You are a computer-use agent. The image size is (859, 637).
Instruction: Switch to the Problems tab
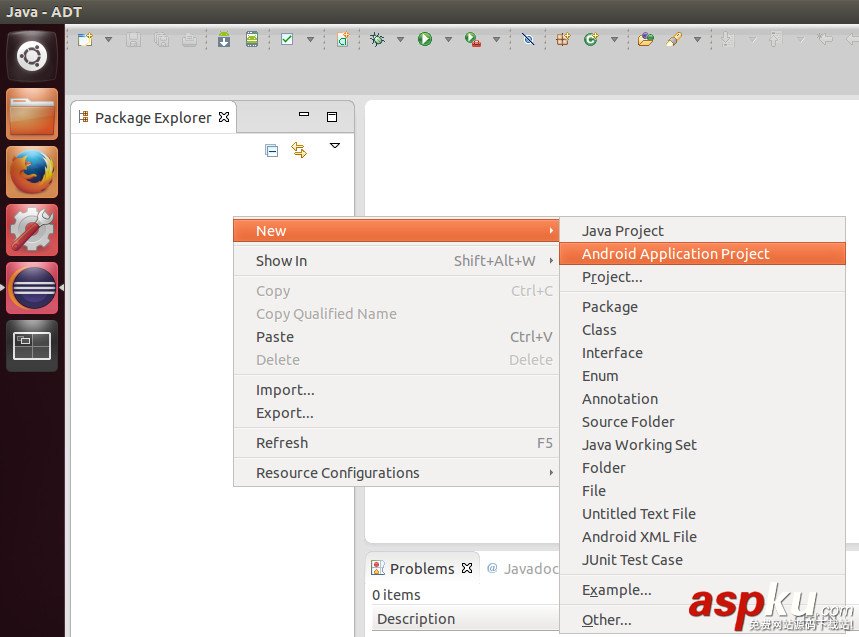click(x=422, y=569)
